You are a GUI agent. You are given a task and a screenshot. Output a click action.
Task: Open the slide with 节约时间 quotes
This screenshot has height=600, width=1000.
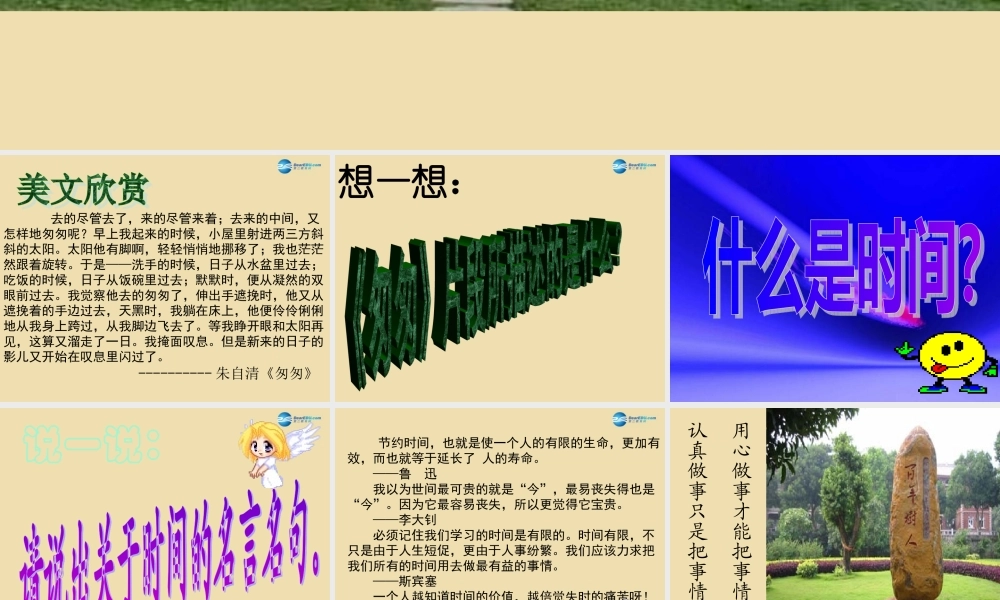[x=500, y=504]
